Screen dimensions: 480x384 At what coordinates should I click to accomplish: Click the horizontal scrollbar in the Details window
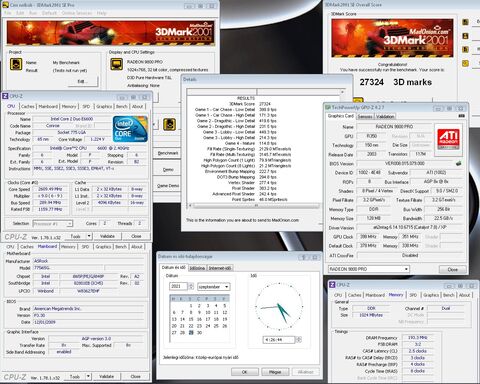(256, 206)
